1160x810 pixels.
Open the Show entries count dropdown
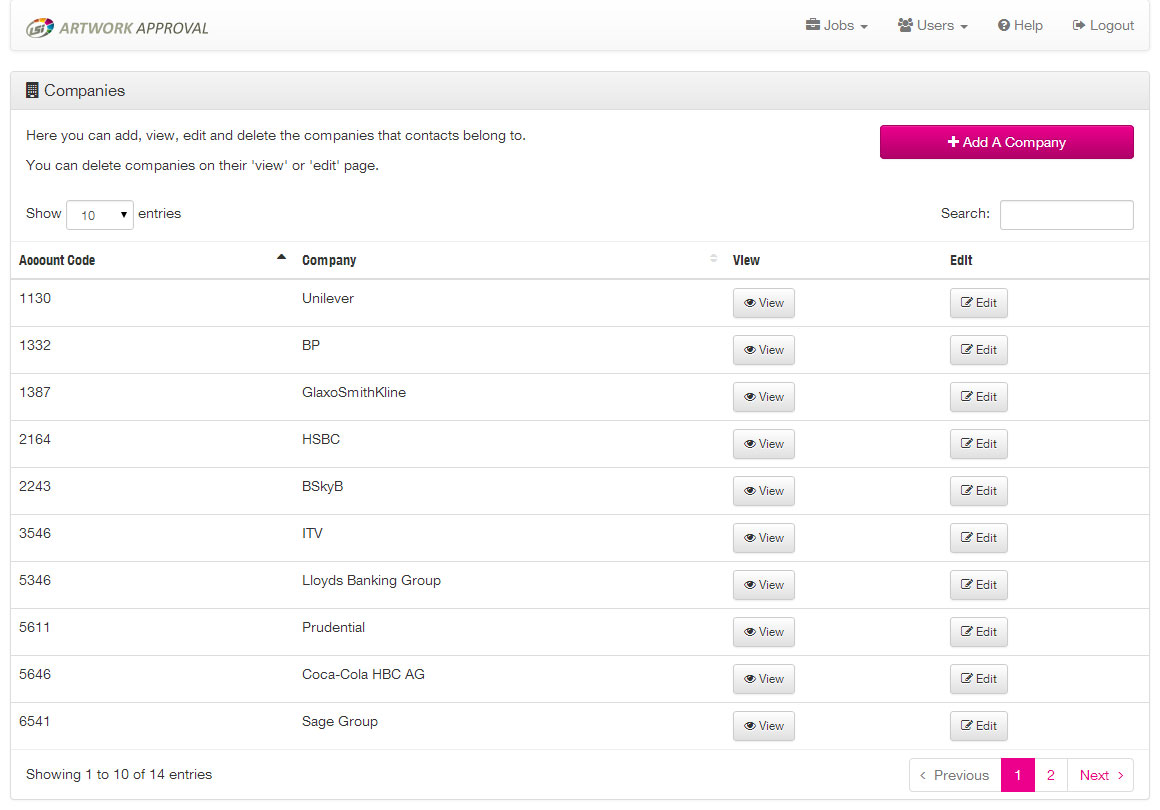[x=100, y=215]
